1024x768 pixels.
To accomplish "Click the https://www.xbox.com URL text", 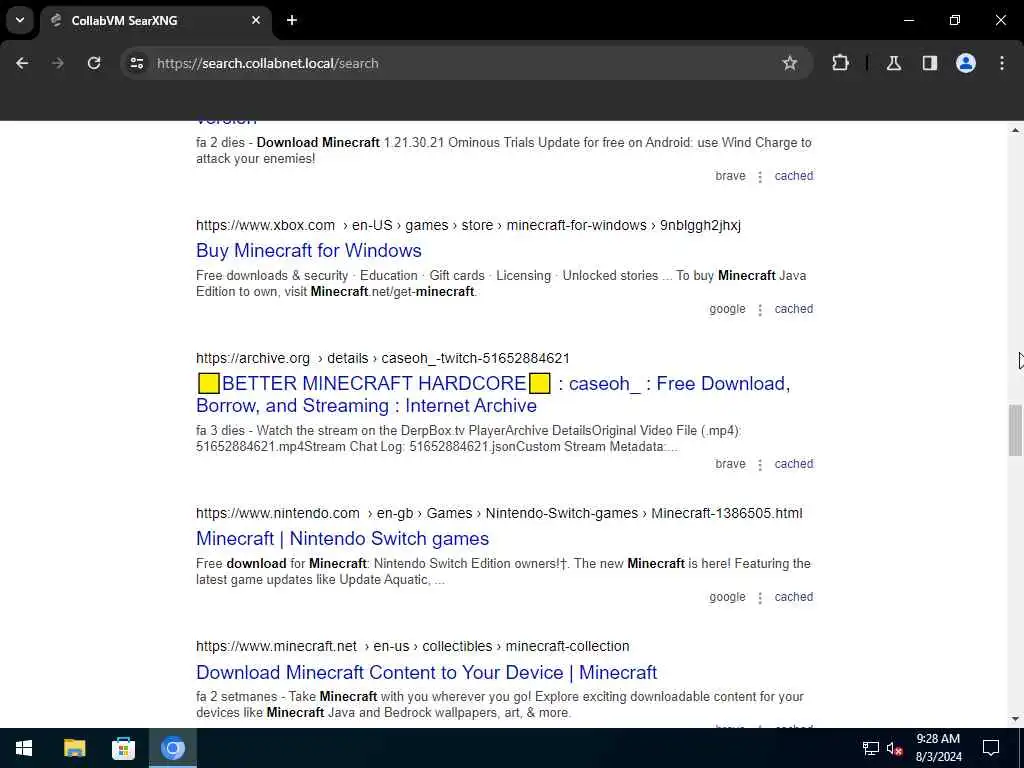I will pyautogui.click(x=265, y=226).
